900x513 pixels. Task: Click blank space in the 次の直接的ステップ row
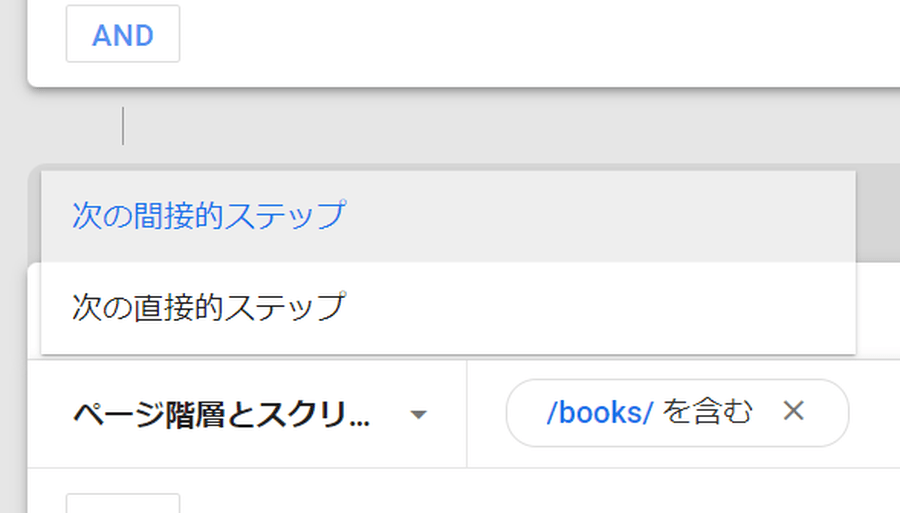pos(600,307)
